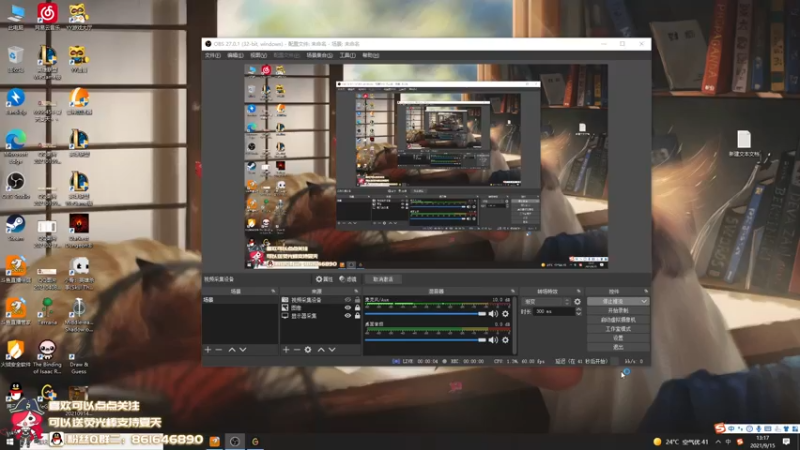Open Steam desktop shortcut

click(16, 228)
